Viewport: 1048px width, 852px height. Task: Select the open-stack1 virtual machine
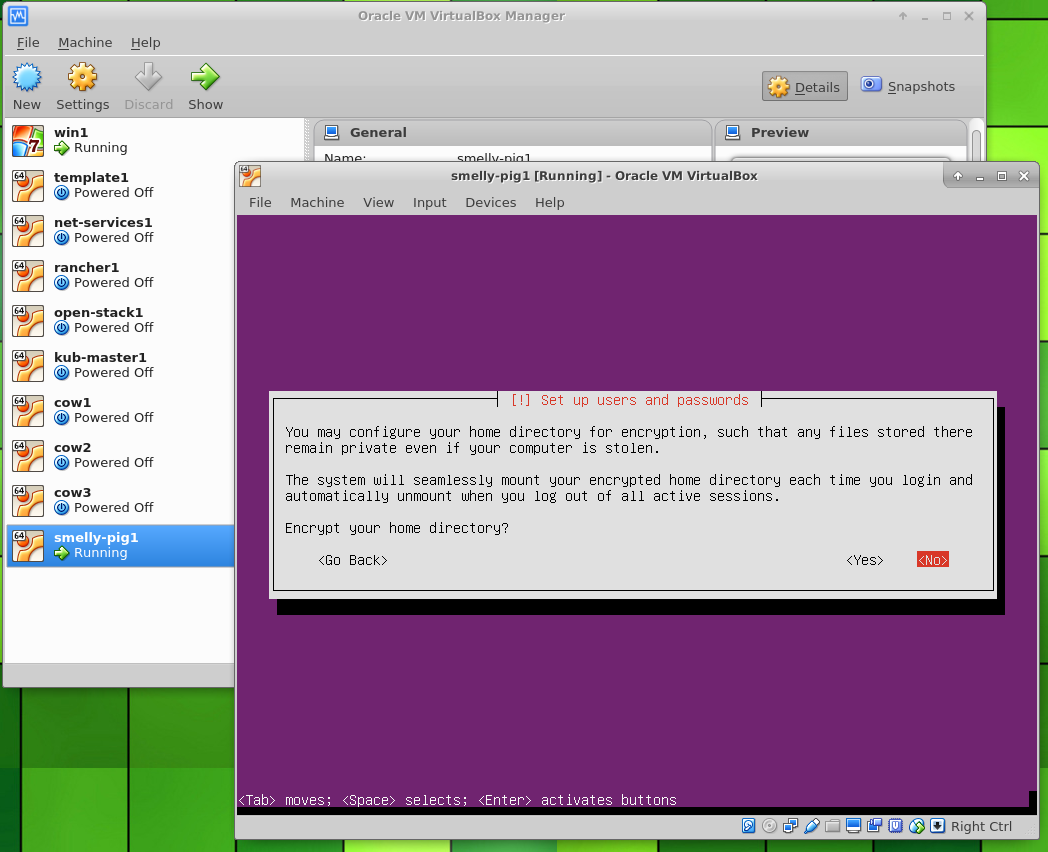[x=120, y=320]
